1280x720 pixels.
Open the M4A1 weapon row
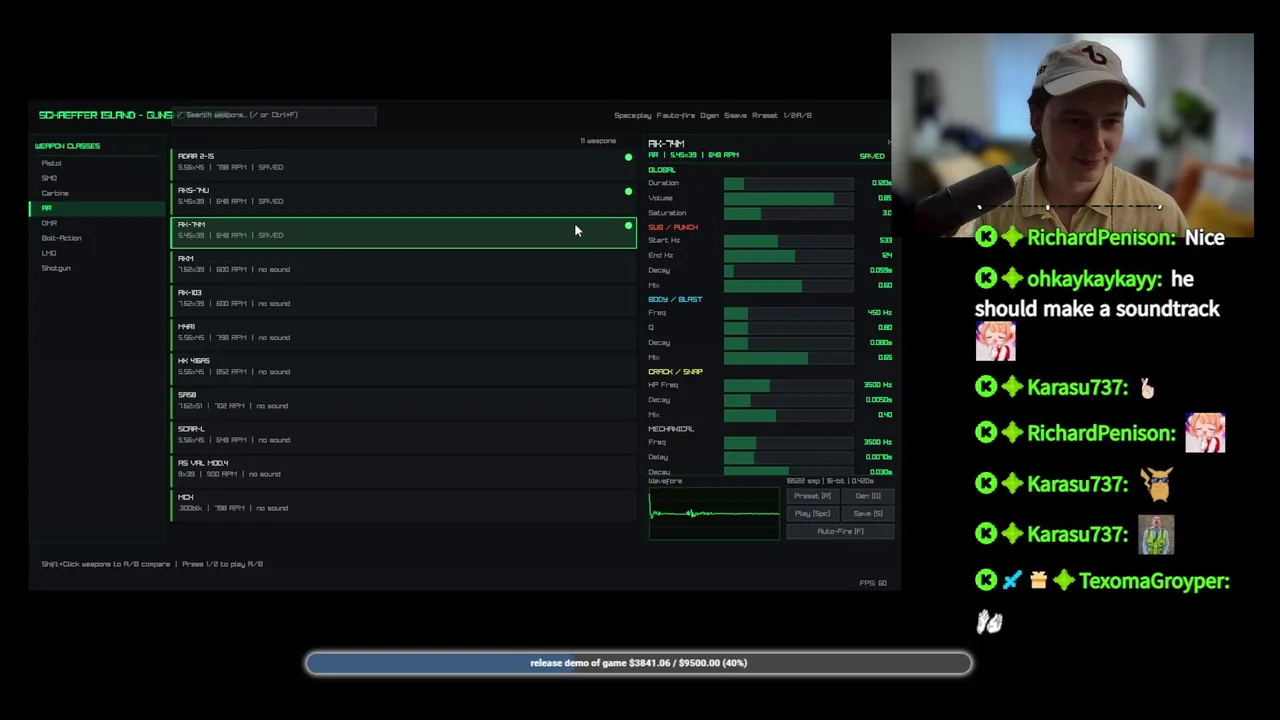tap(404, 333)
